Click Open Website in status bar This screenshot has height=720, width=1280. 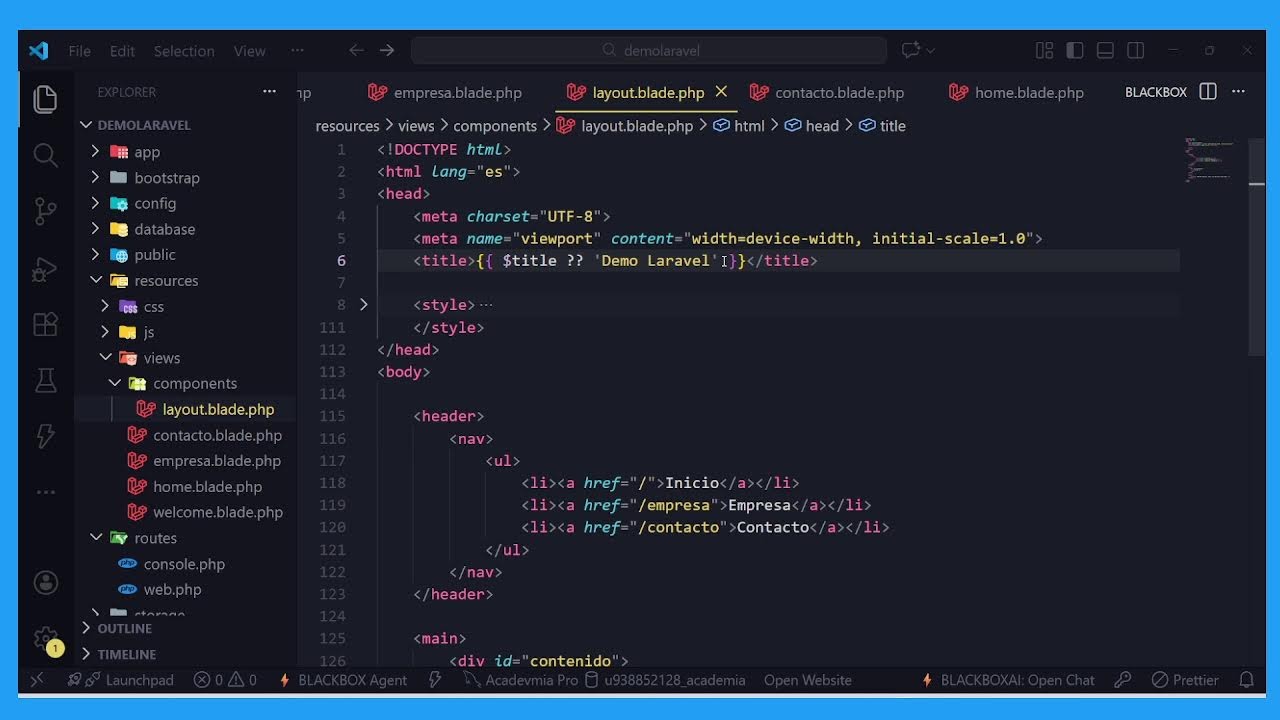808,680
